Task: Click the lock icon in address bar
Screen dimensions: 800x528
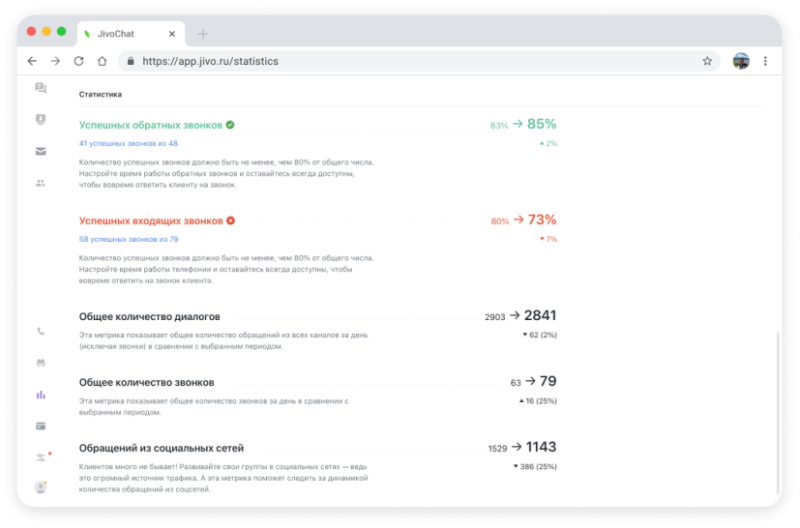Action: tap(131, 61)
